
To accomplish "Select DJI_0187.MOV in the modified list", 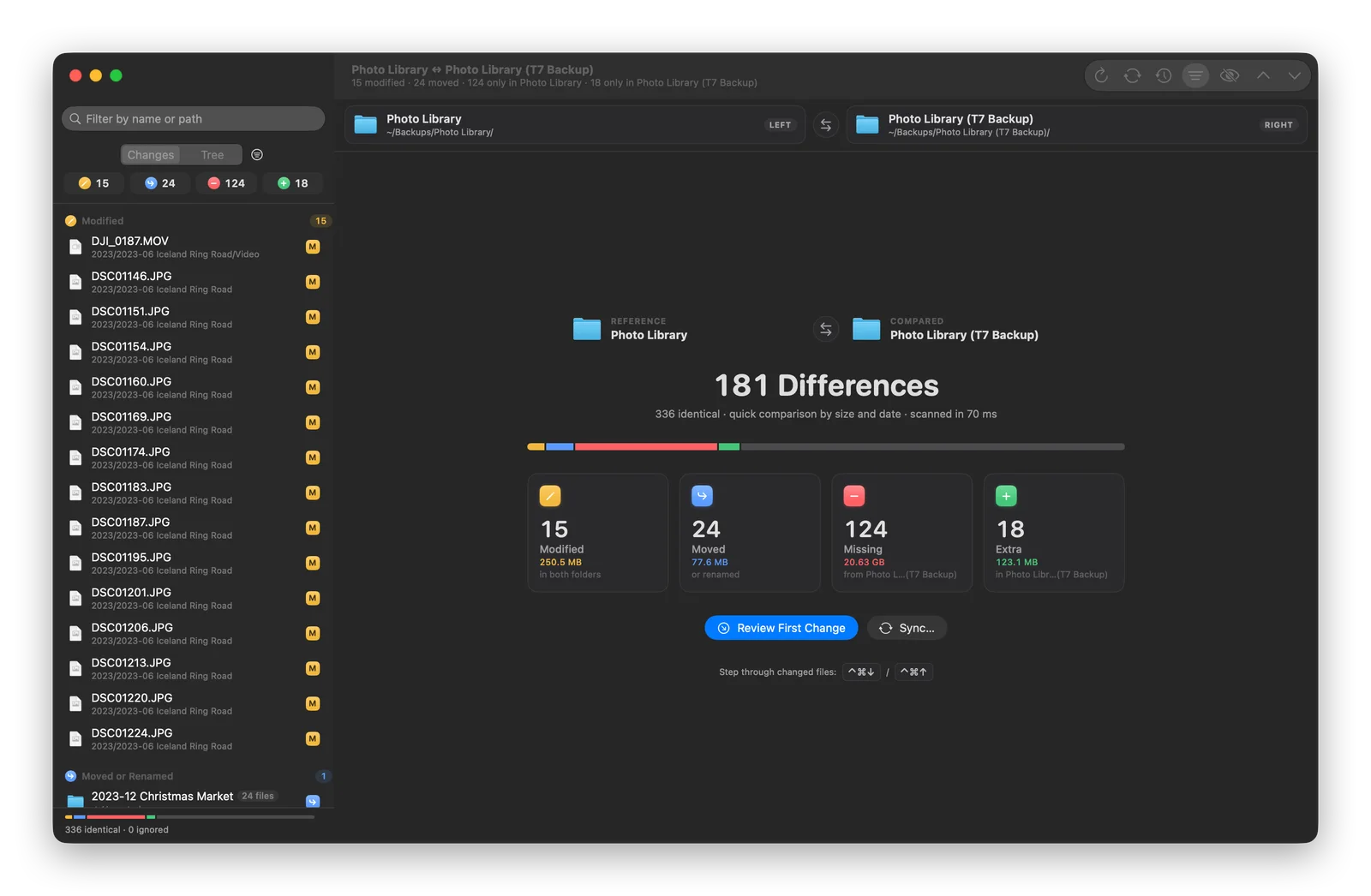I will pyautogui.click(x=194, y=247).
